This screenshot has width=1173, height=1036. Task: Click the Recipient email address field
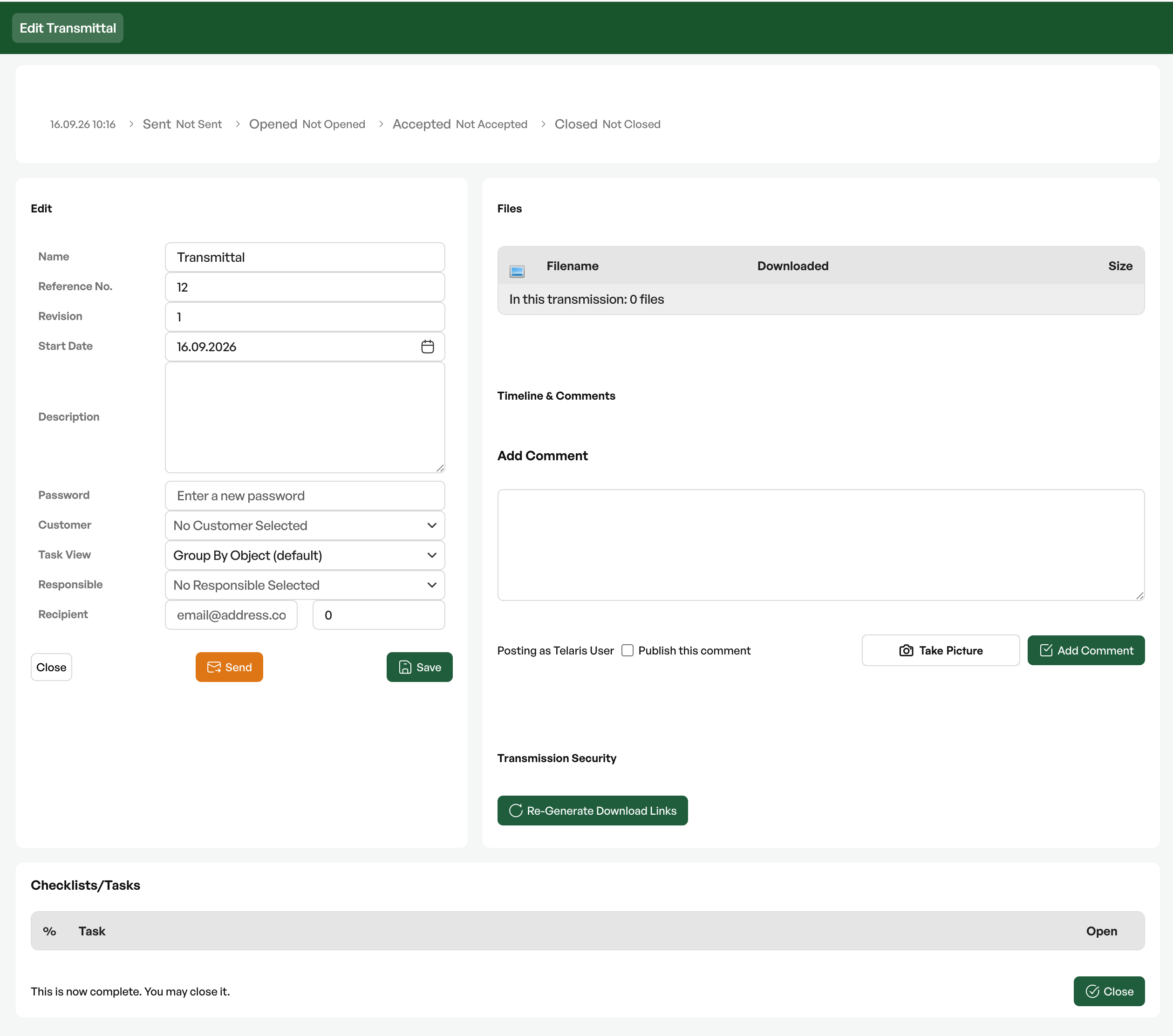coord(231,615)
